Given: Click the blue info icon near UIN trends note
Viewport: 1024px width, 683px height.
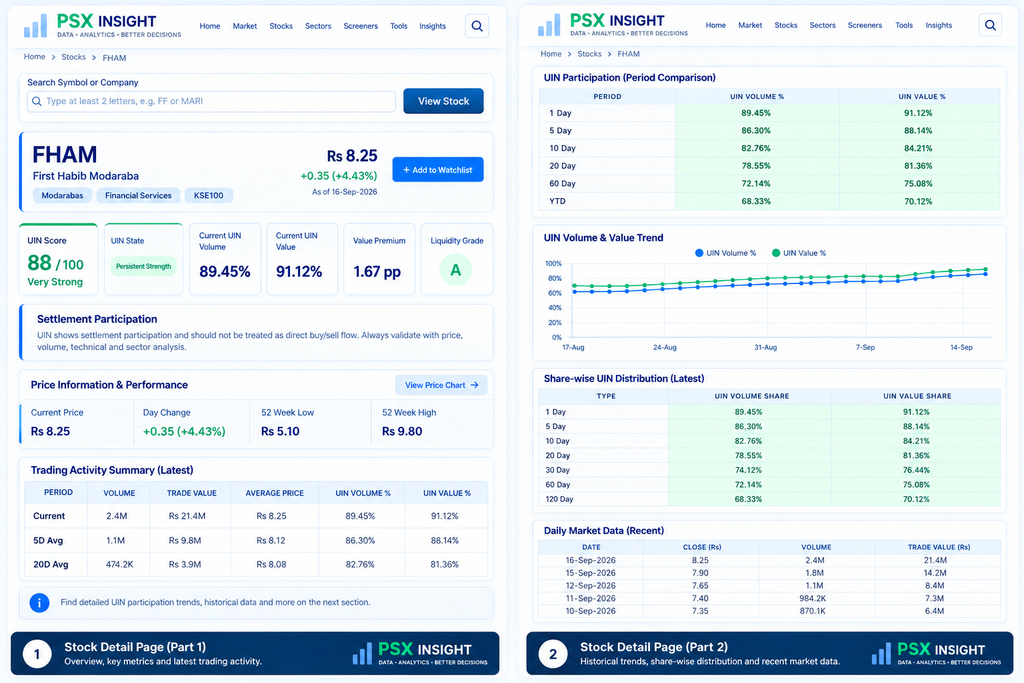Looking at the screenshot, I should click(x=39, y=603).
